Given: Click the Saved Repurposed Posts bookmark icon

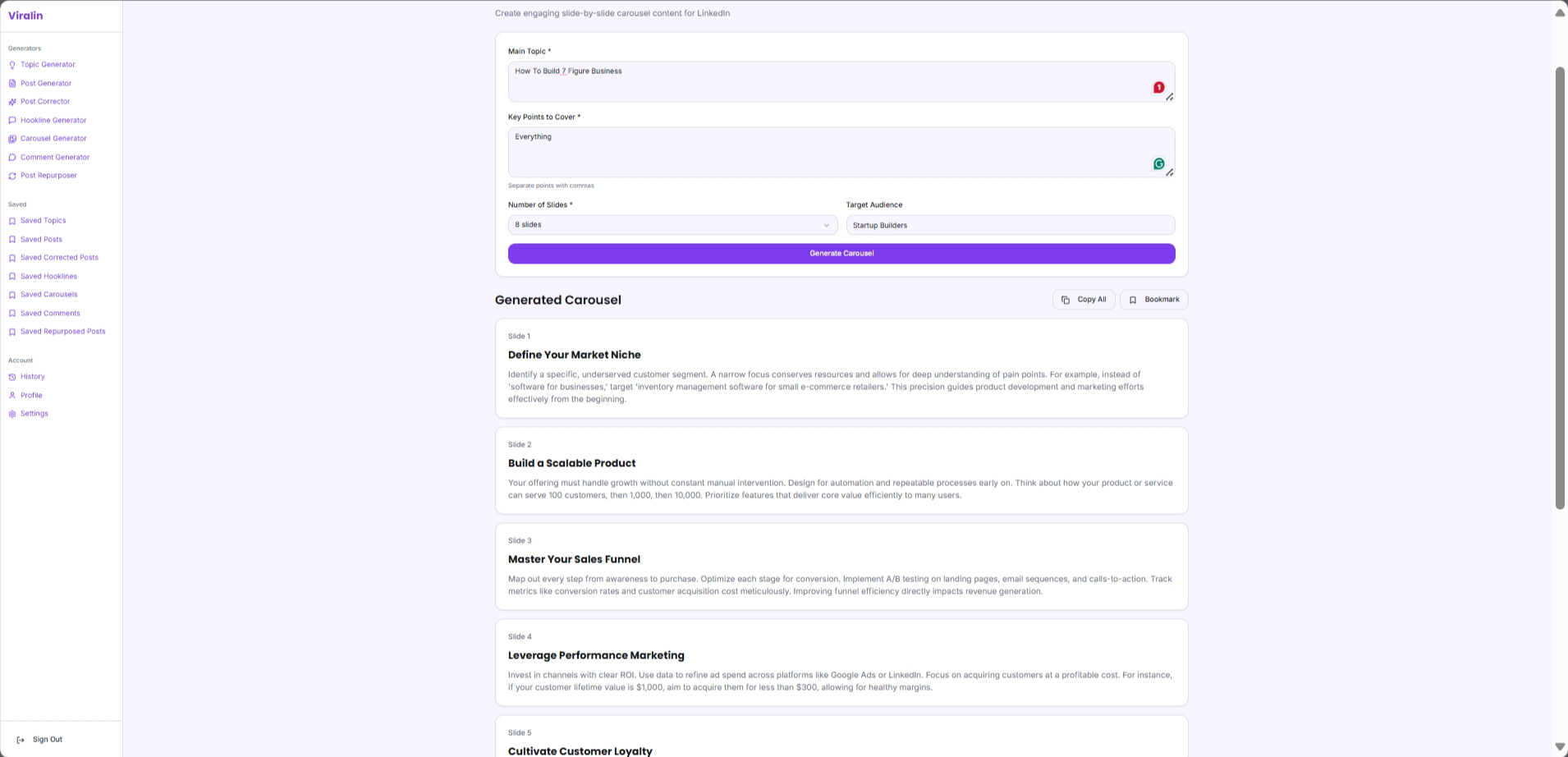Looking at the screenshot, I should click(x=12, y=332).
